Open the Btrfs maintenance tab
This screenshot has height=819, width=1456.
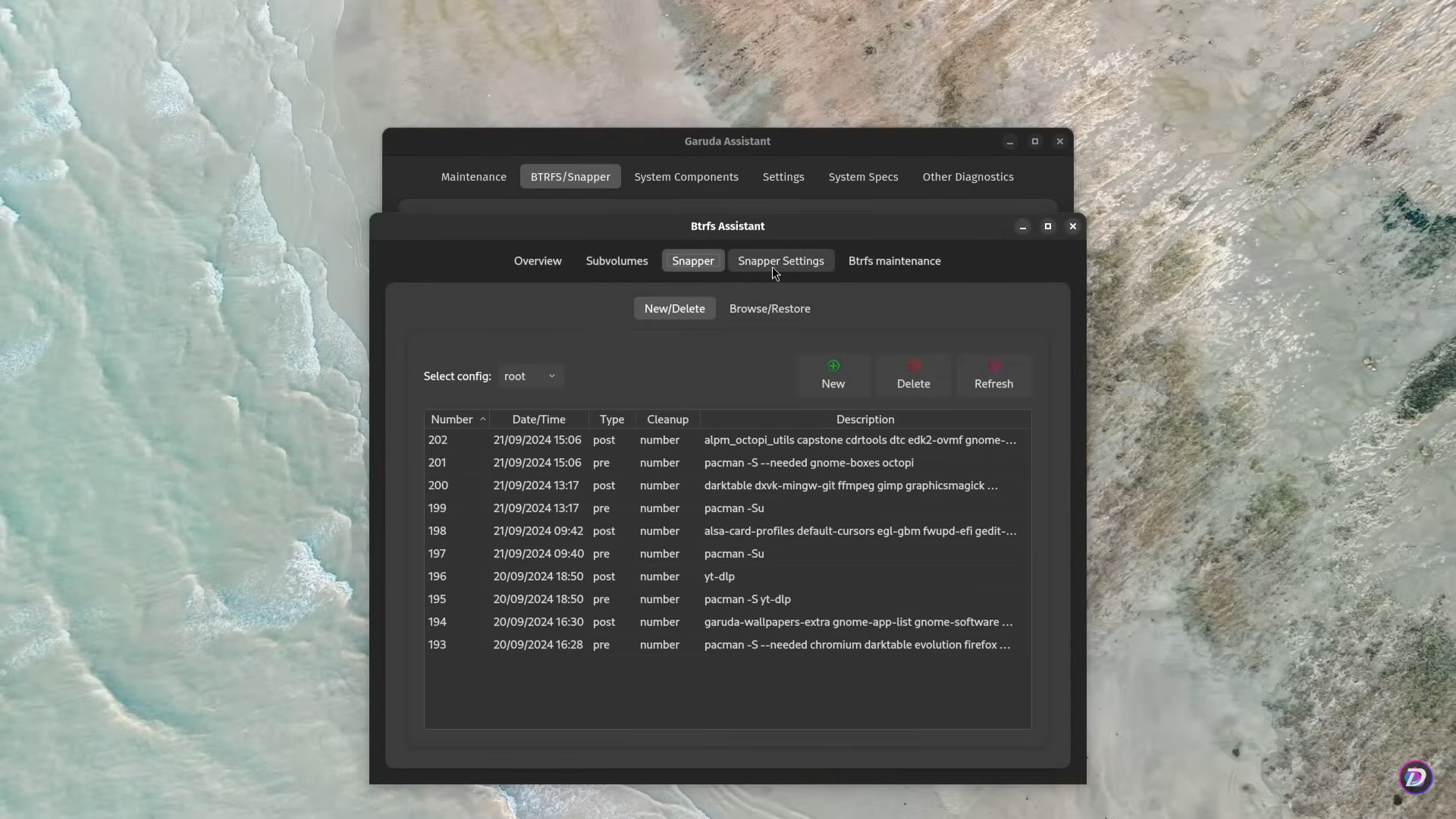(x=894, y=260)
